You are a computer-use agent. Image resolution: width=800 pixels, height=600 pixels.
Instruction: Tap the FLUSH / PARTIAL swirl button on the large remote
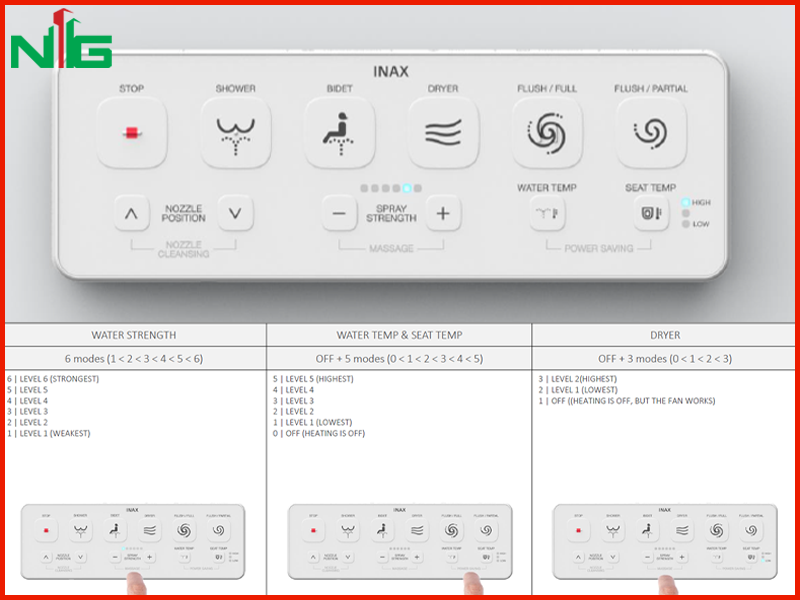651,133
